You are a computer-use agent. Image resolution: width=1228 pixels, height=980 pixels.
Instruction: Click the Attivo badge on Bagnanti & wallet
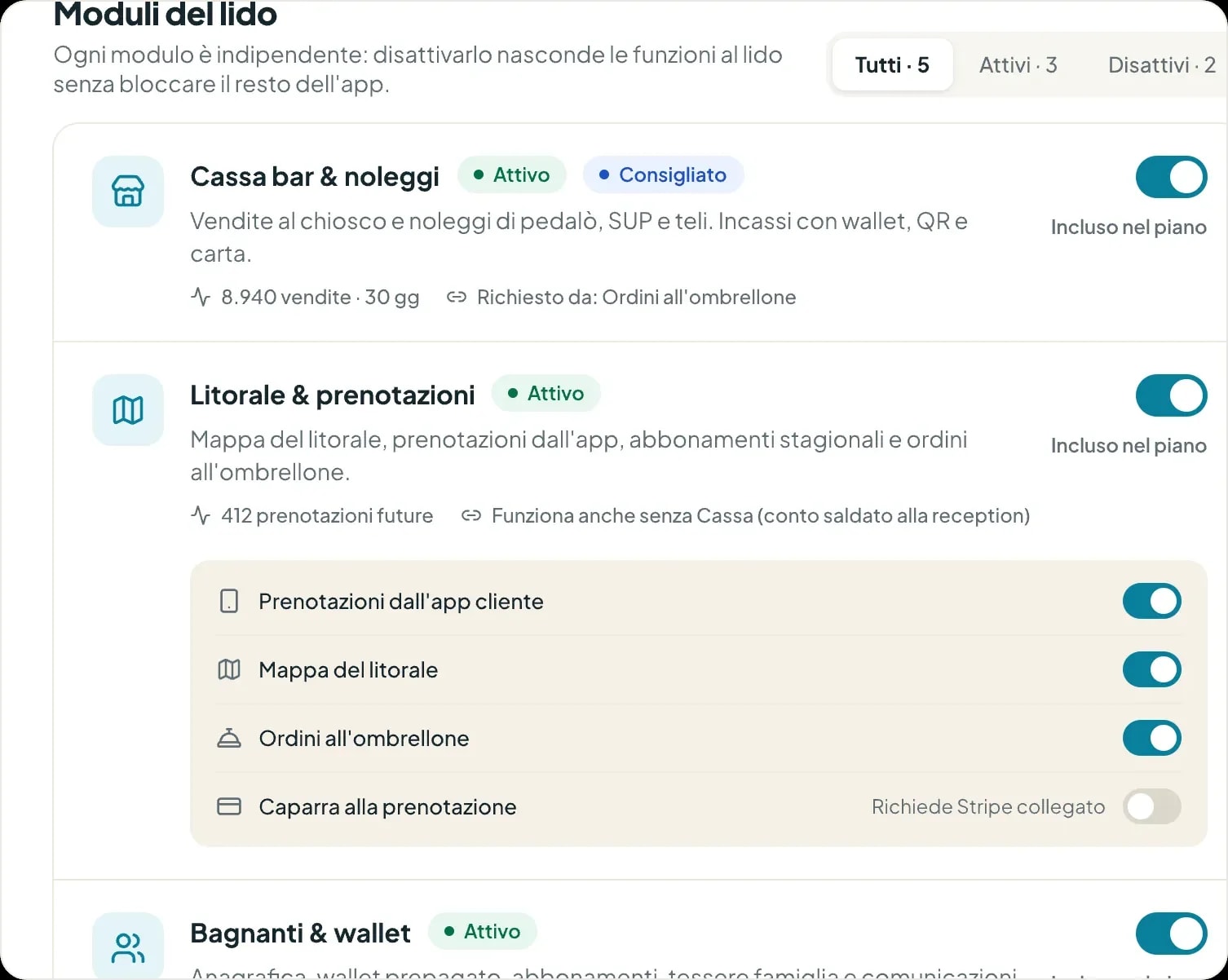point(483,931)
